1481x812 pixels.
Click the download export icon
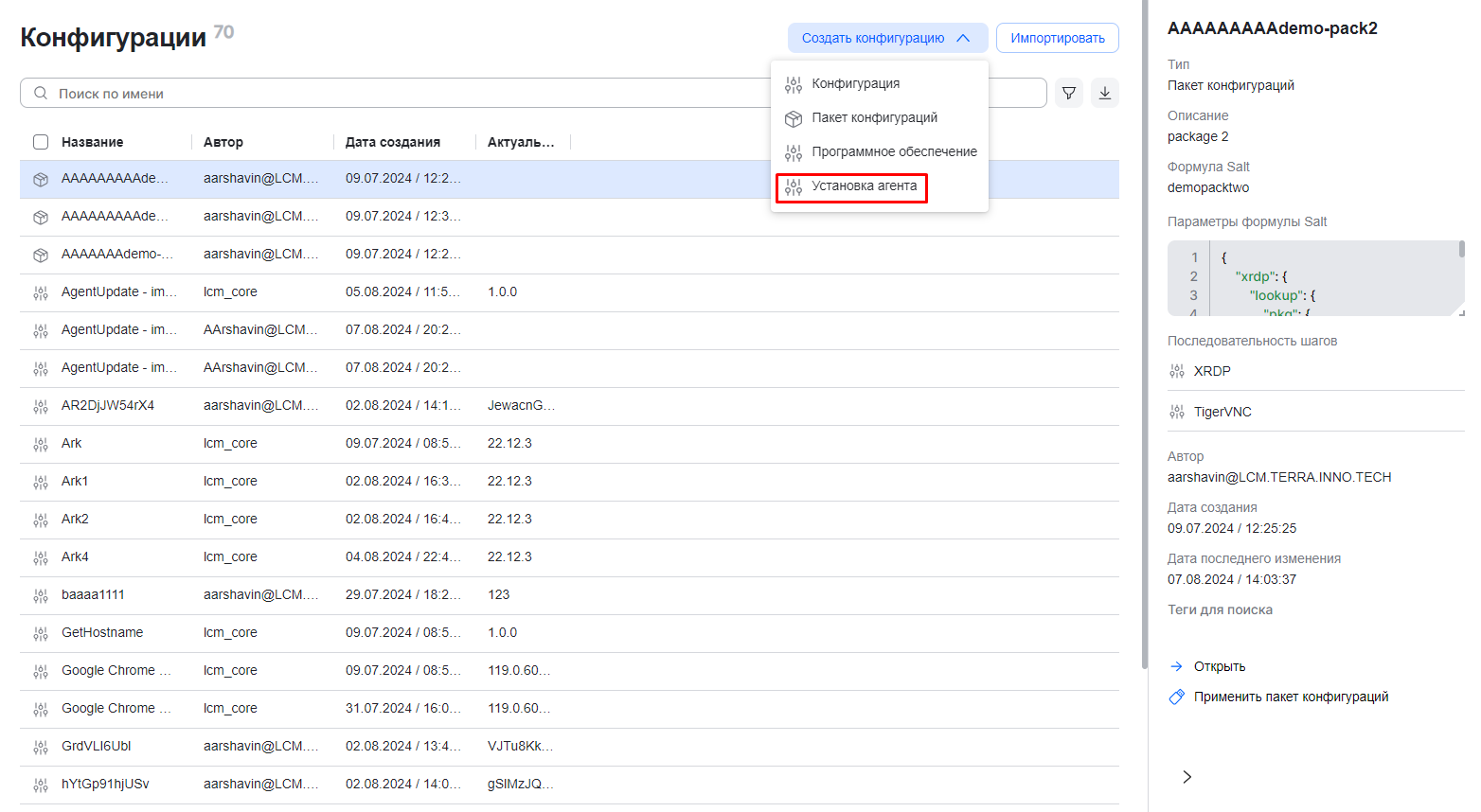pyautogui.click(x=1104, y=93)
